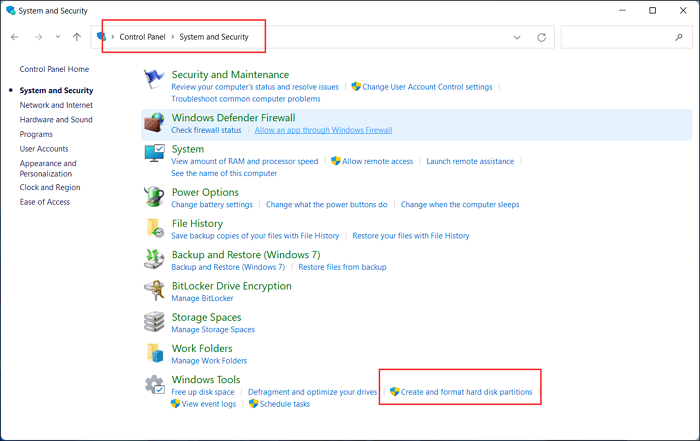
Task: Open Control Panel Home in sidebar
Action: click(x=54, y=69)
